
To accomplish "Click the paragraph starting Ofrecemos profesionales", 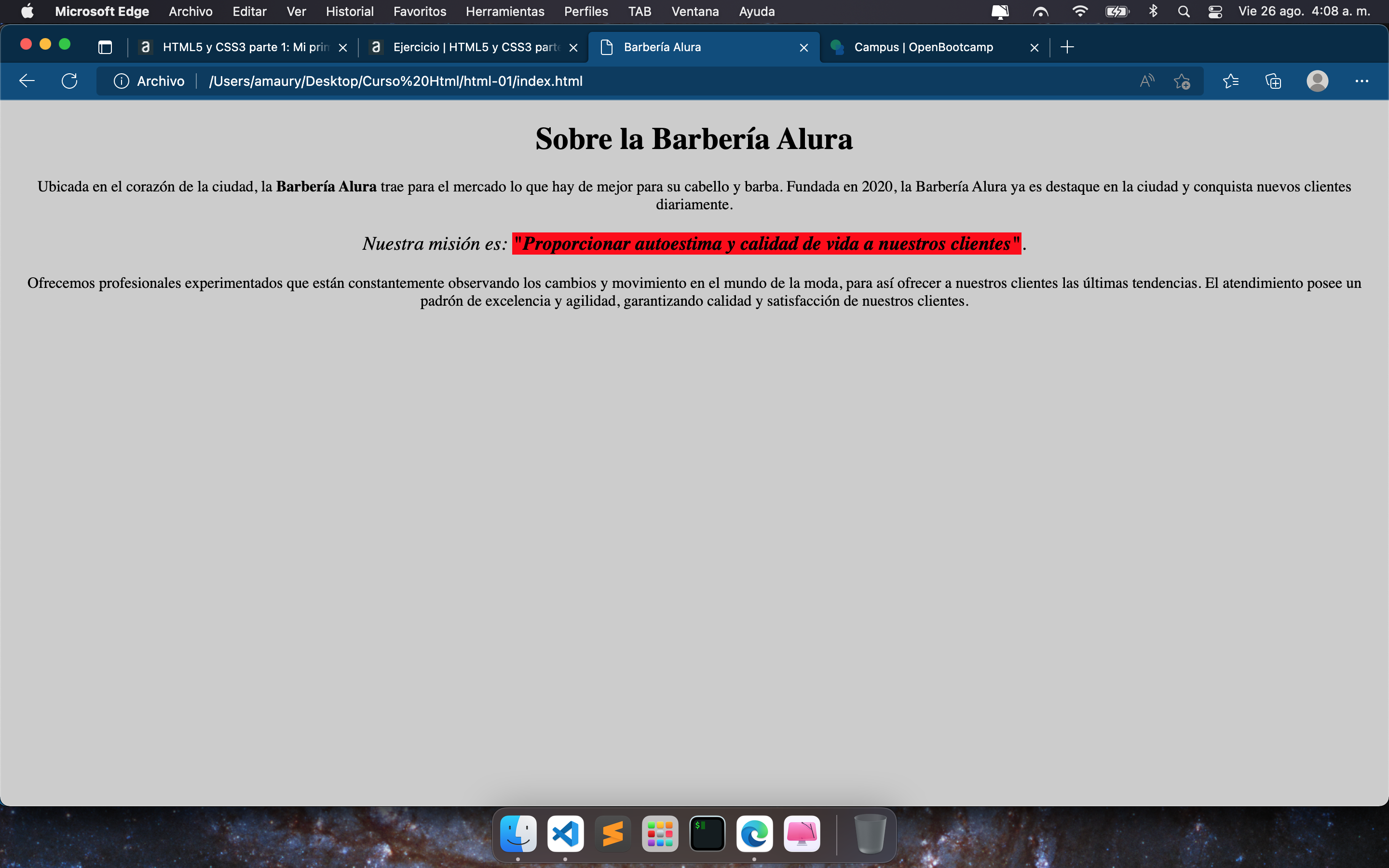I will coord(694,292).
